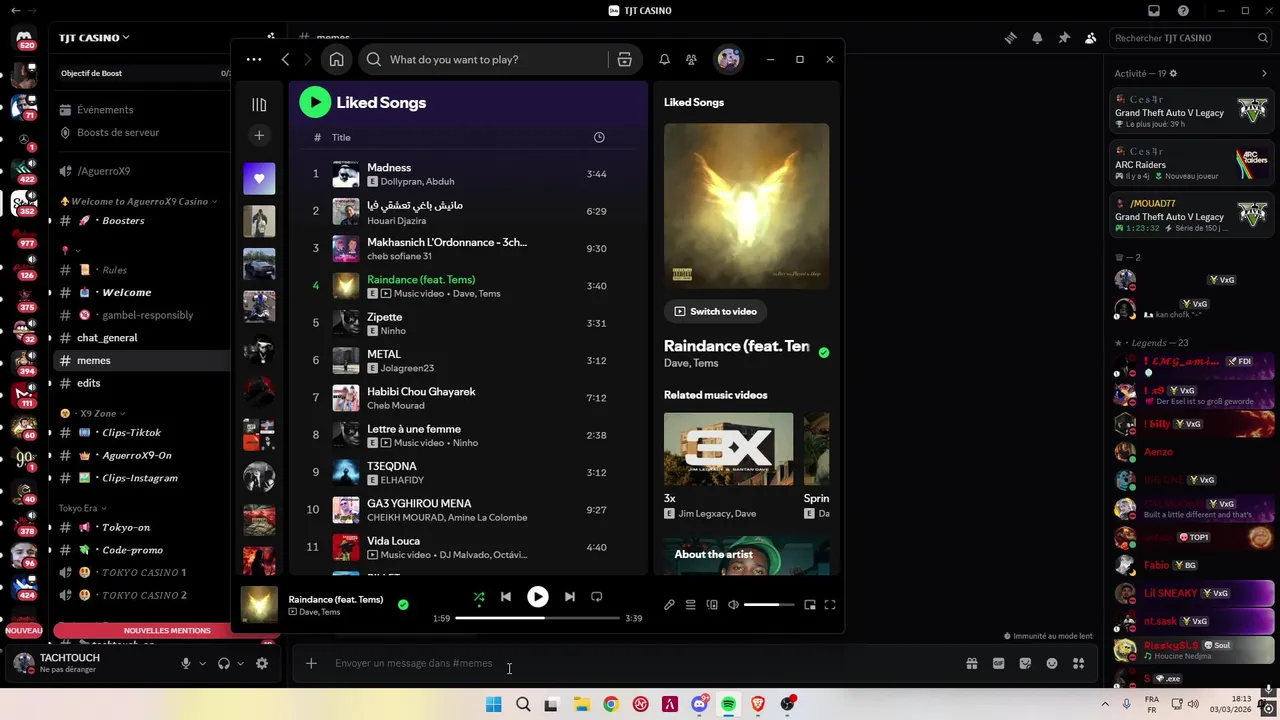The height and width of the screenshot is (720, 1280).
Task: Switch the Spotify player to full screen
Action: [830, 605]
